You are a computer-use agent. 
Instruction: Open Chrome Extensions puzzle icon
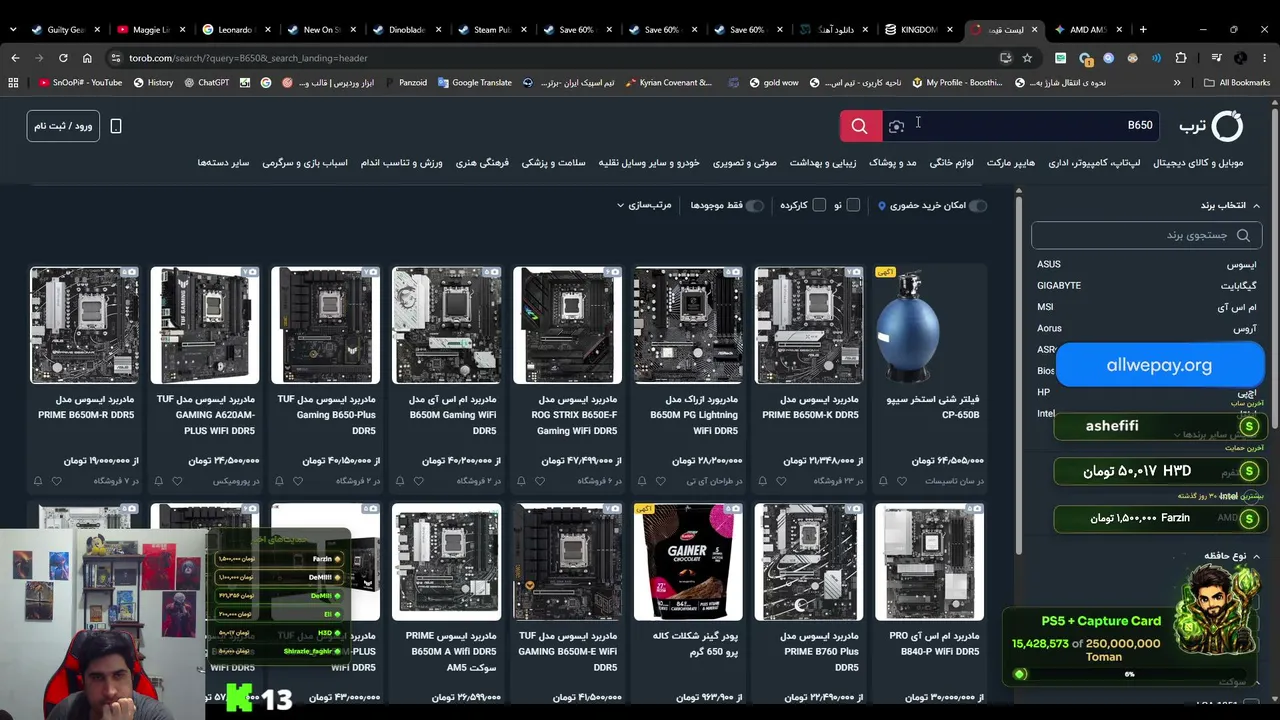point(1181,58)
